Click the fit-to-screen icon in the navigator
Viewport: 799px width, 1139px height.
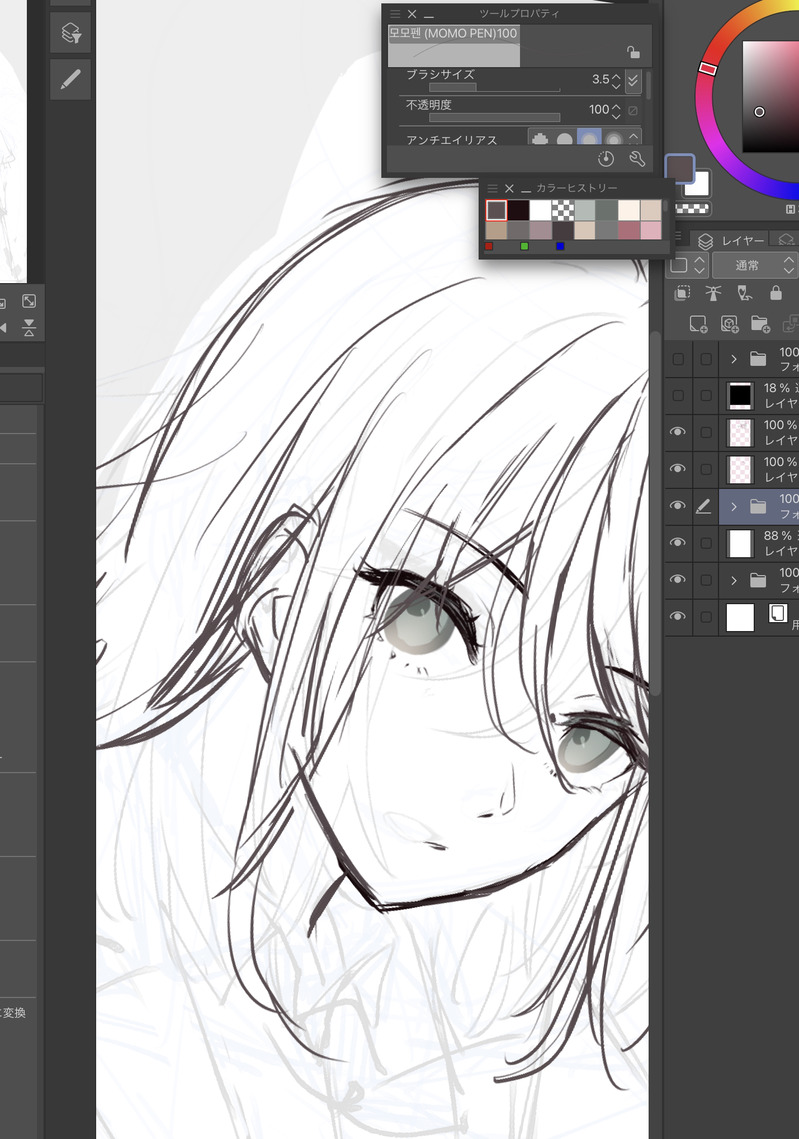click(x=29, y=301)
